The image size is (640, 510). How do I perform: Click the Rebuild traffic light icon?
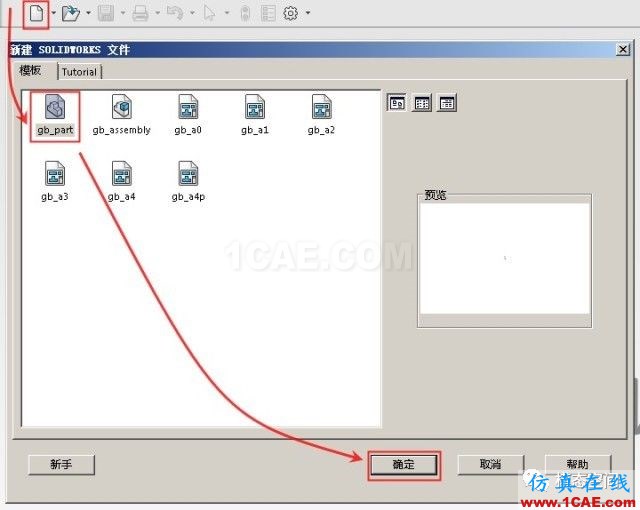click(x=245, y=13)
